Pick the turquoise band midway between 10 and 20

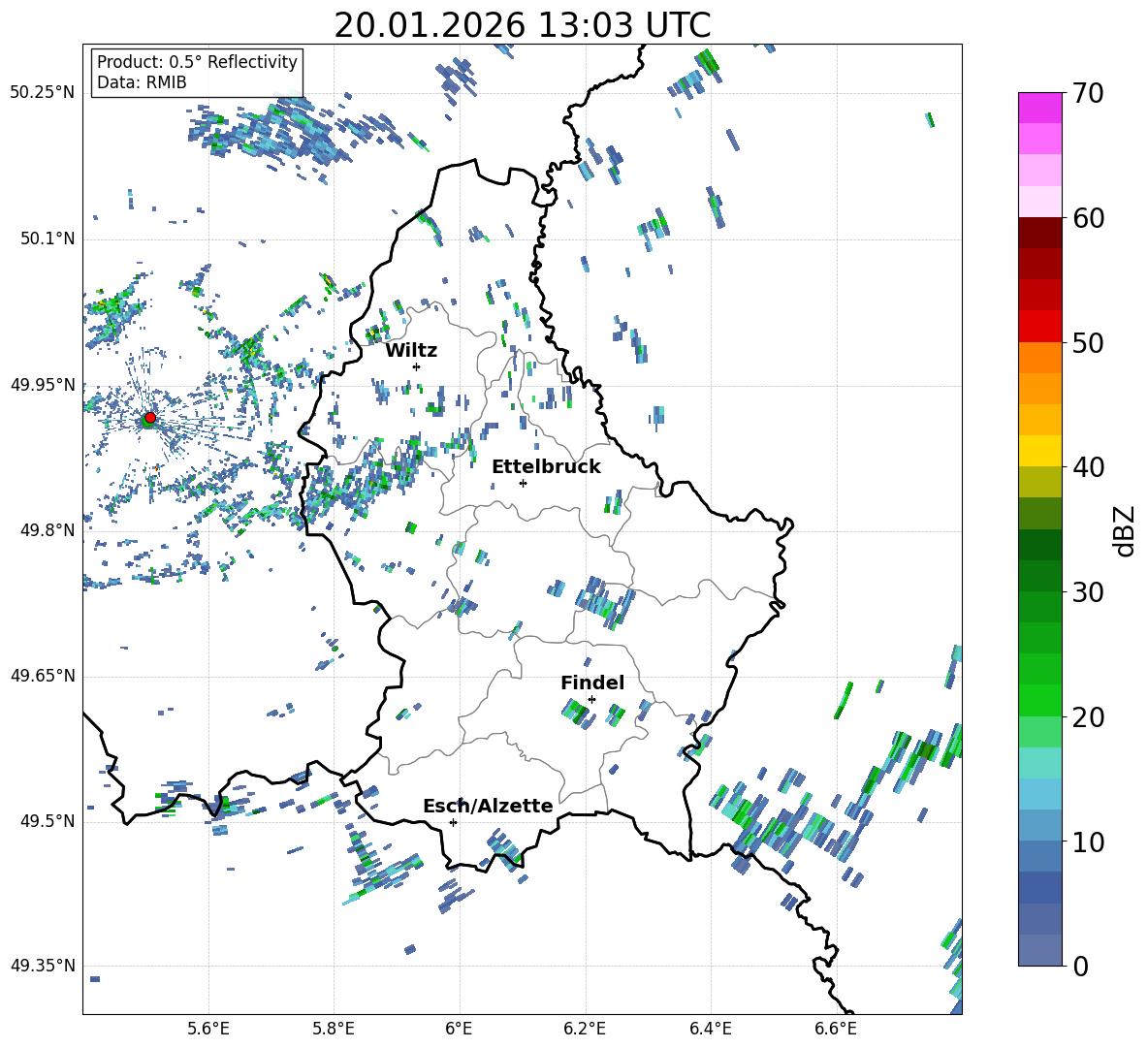tap(1040, 763)
